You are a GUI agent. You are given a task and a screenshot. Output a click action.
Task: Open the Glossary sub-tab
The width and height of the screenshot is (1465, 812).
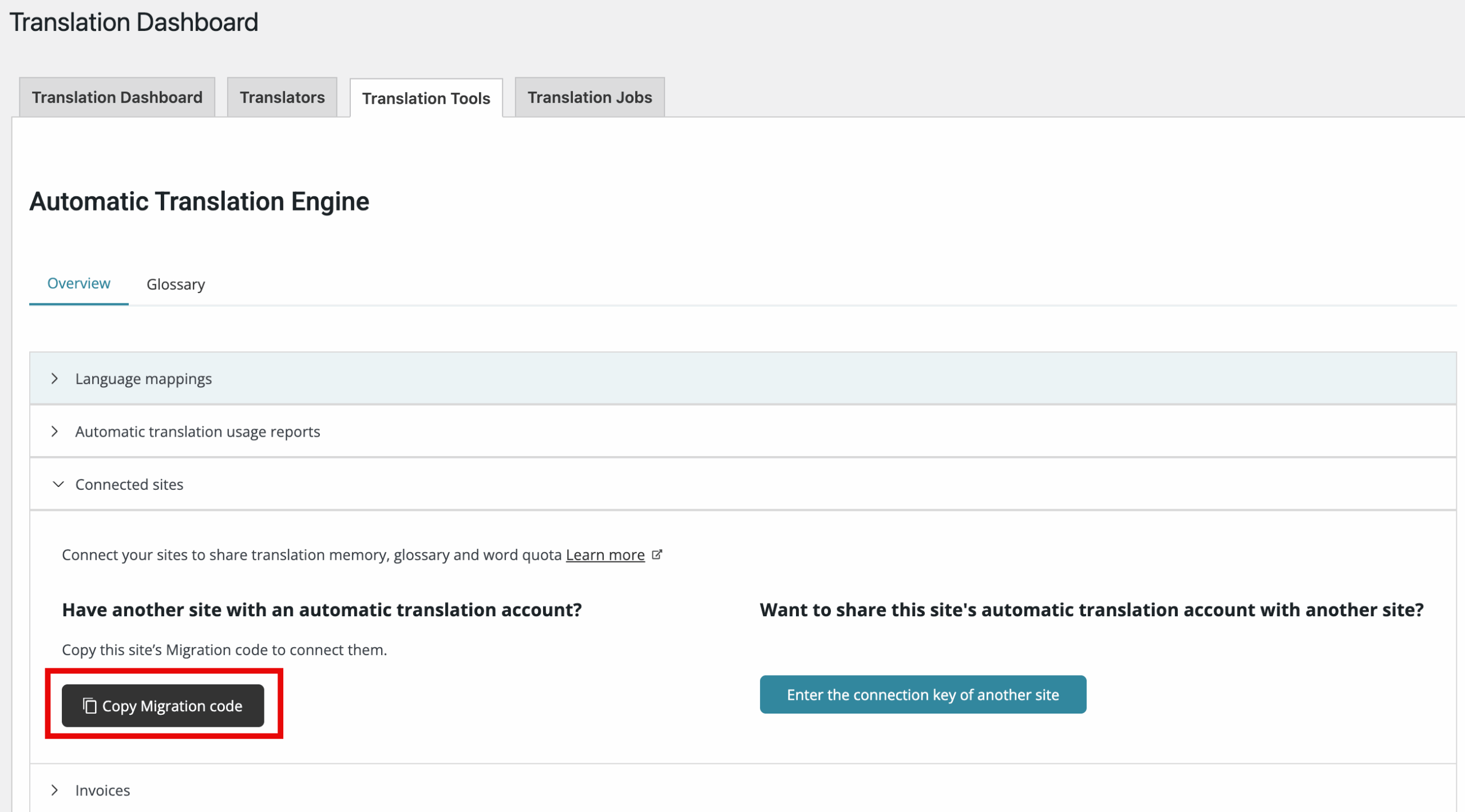176,284
